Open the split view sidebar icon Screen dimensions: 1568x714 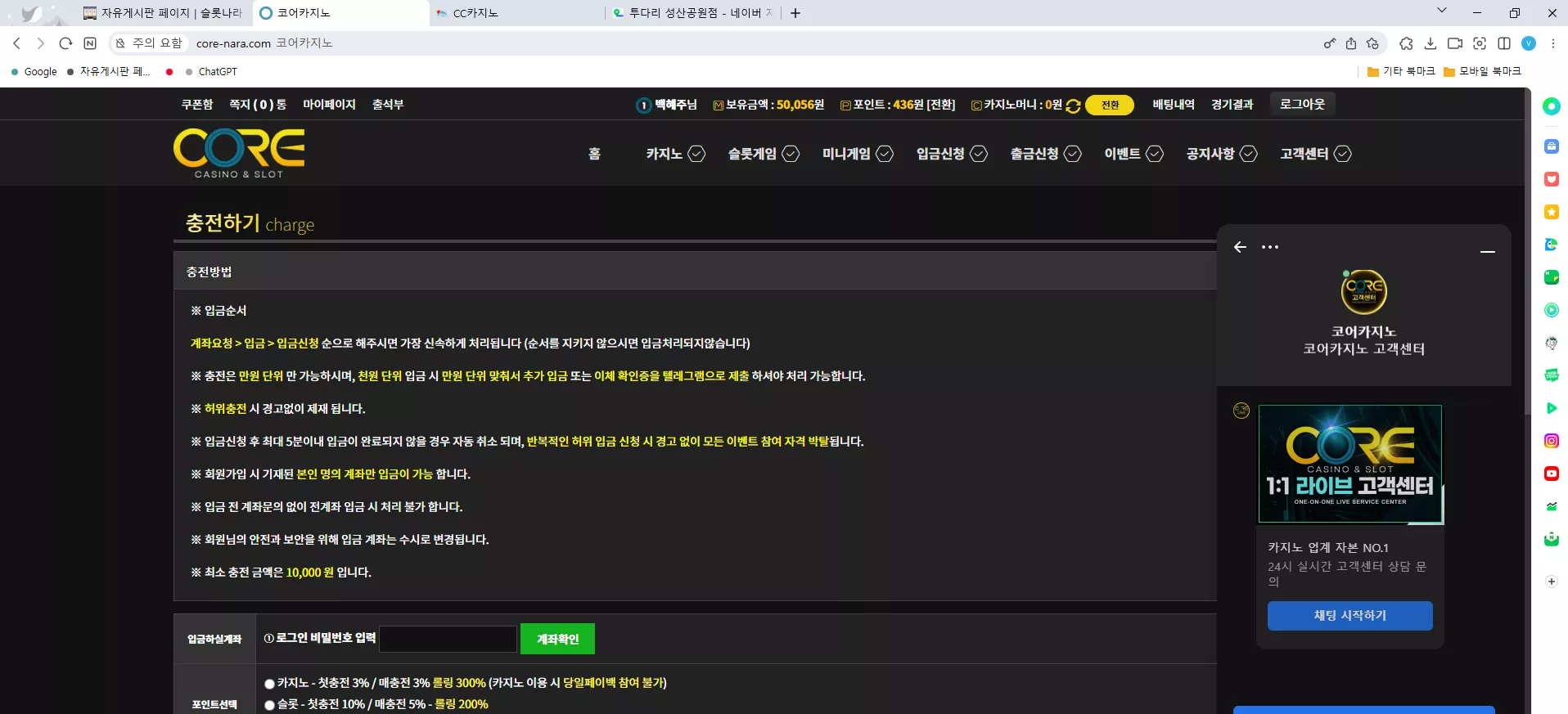(1504, 43)
